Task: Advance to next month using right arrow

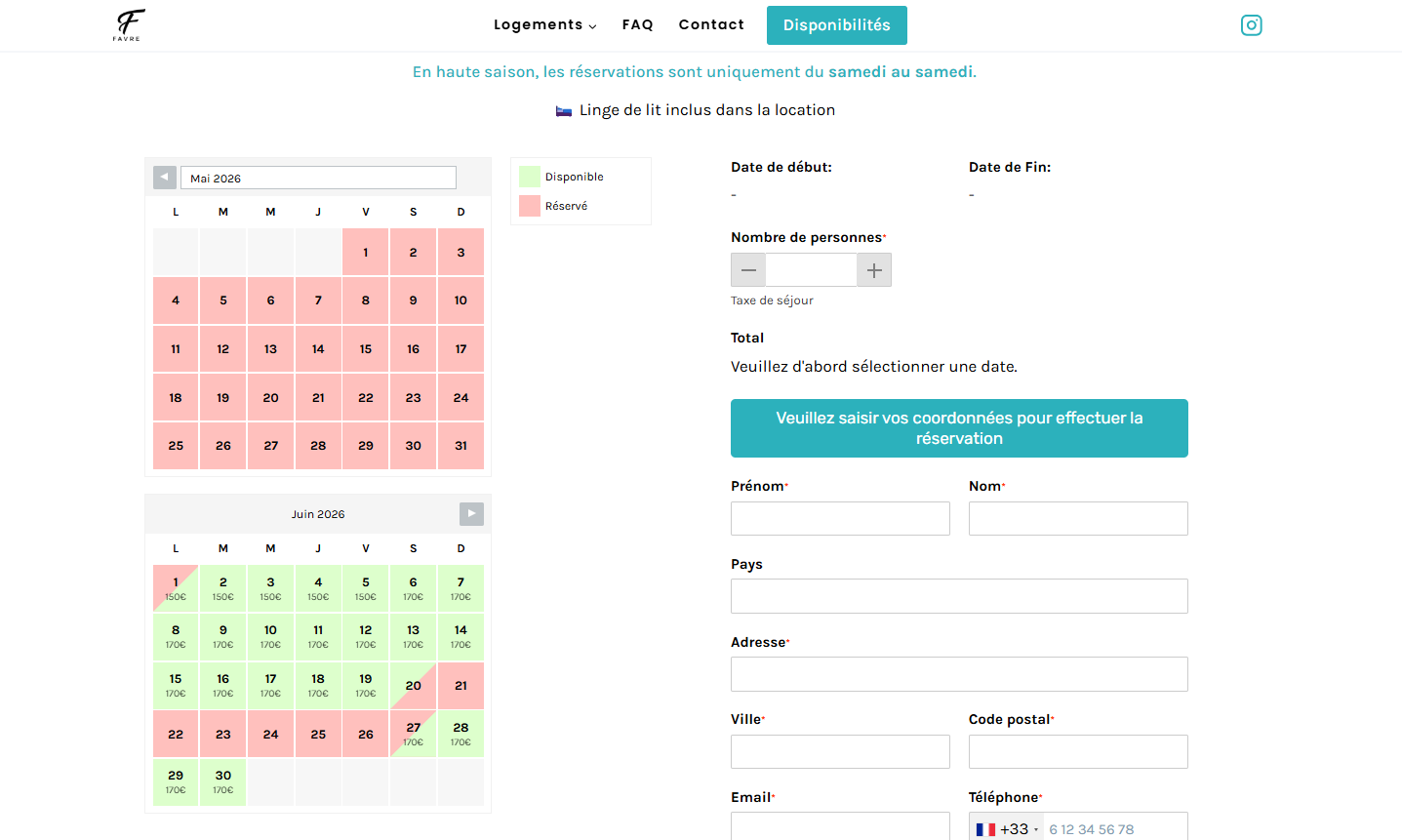Action: pyautogui.click(x=471, y=514)
